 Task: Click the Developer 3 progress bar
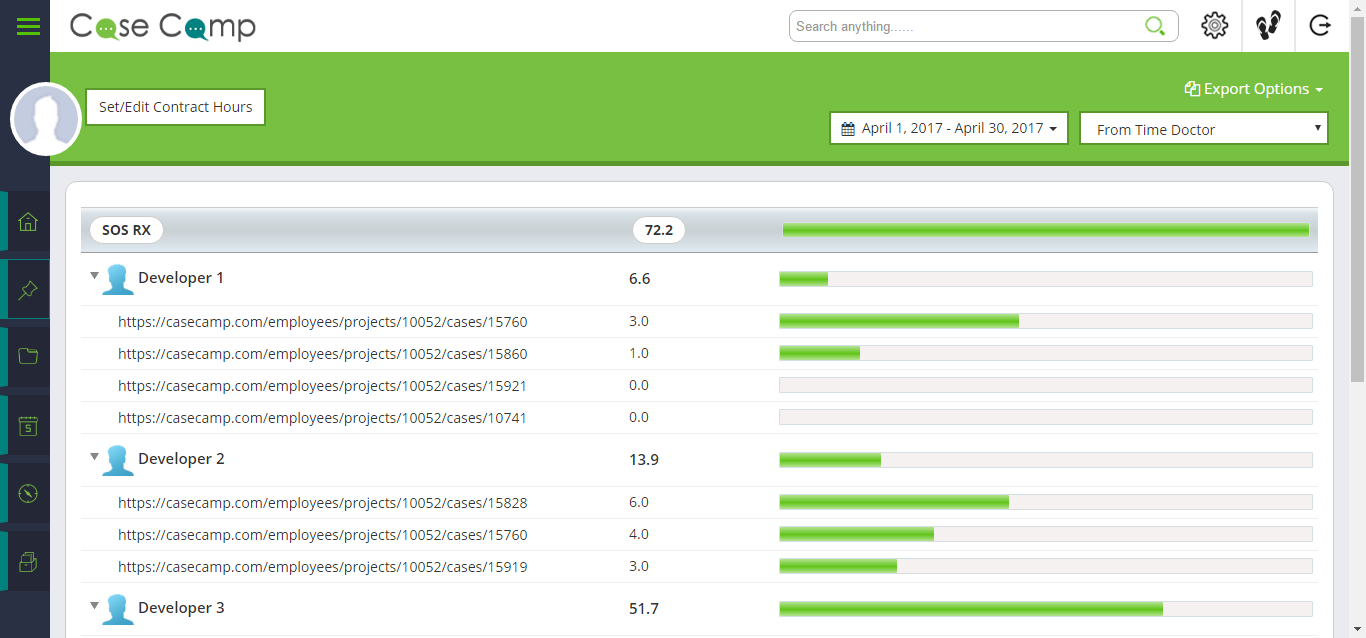pos(1046,609)
